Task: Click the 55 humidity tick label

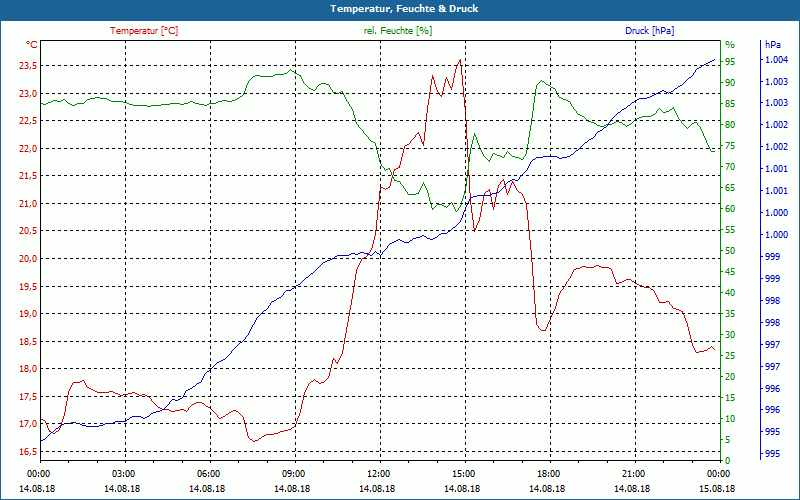Action: pyautogui.click(x=730, y=230)
